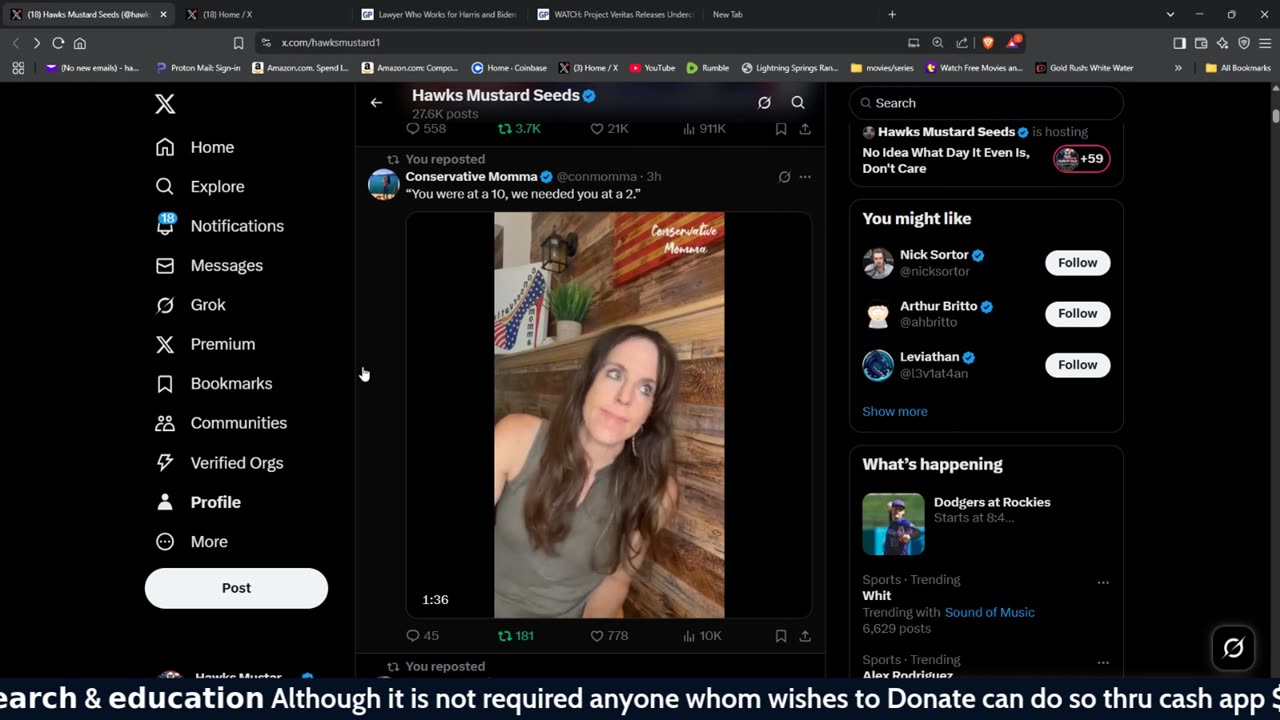Click Grok icon on Conservative Momma post
1280x720 pixels.
(784, 177)
